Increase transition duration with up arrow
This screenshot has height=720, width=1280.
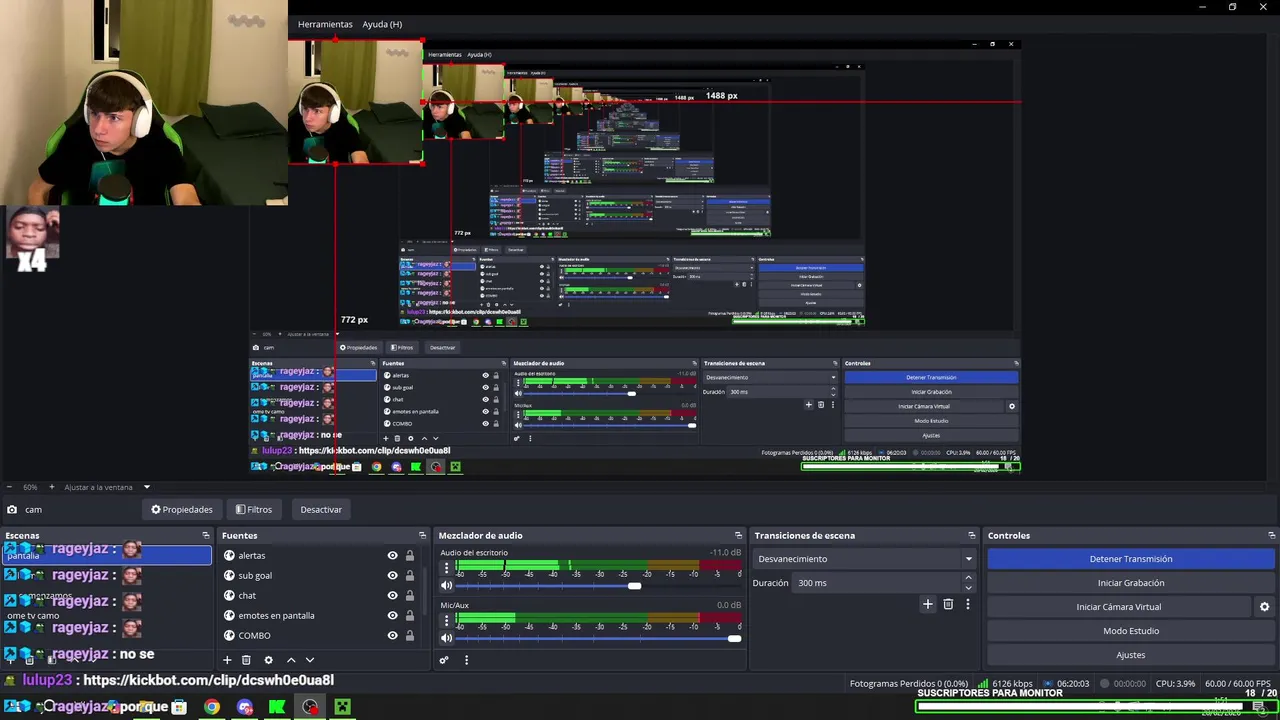tap(968, 578)
